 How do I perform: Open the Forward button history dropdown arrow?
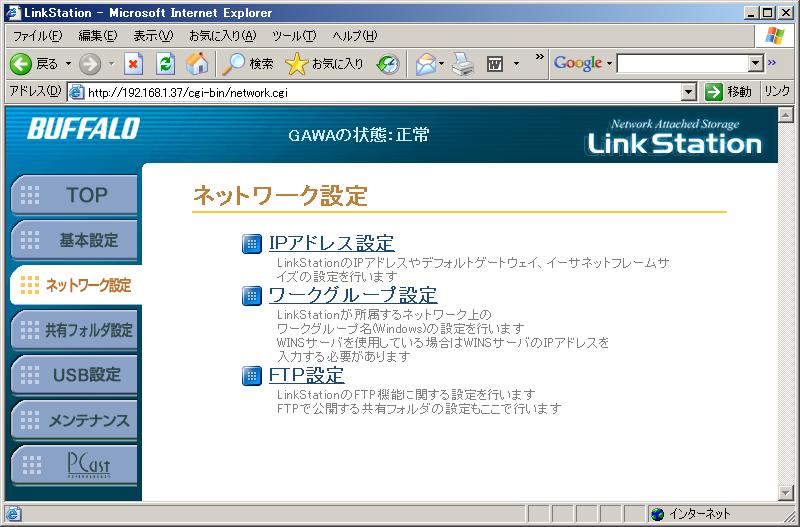coord(111,64)
